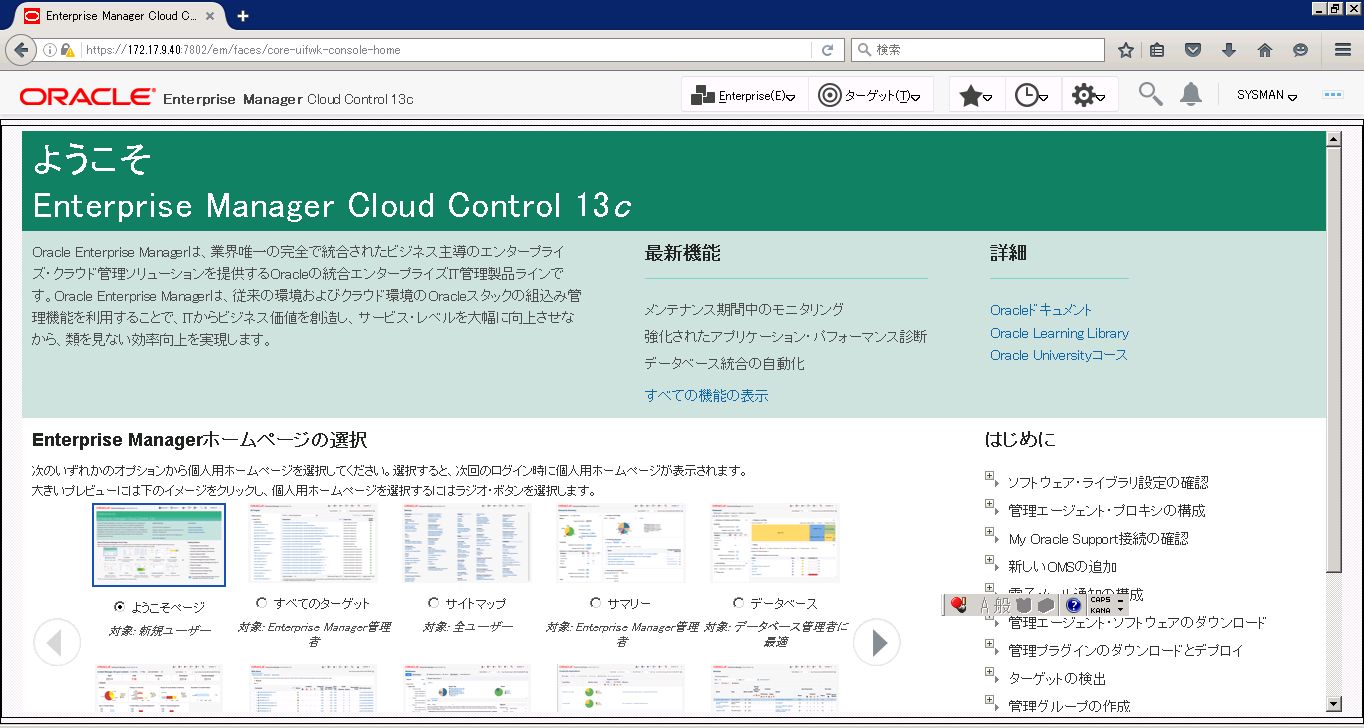Show site information with the info icon

pos(50,50)
